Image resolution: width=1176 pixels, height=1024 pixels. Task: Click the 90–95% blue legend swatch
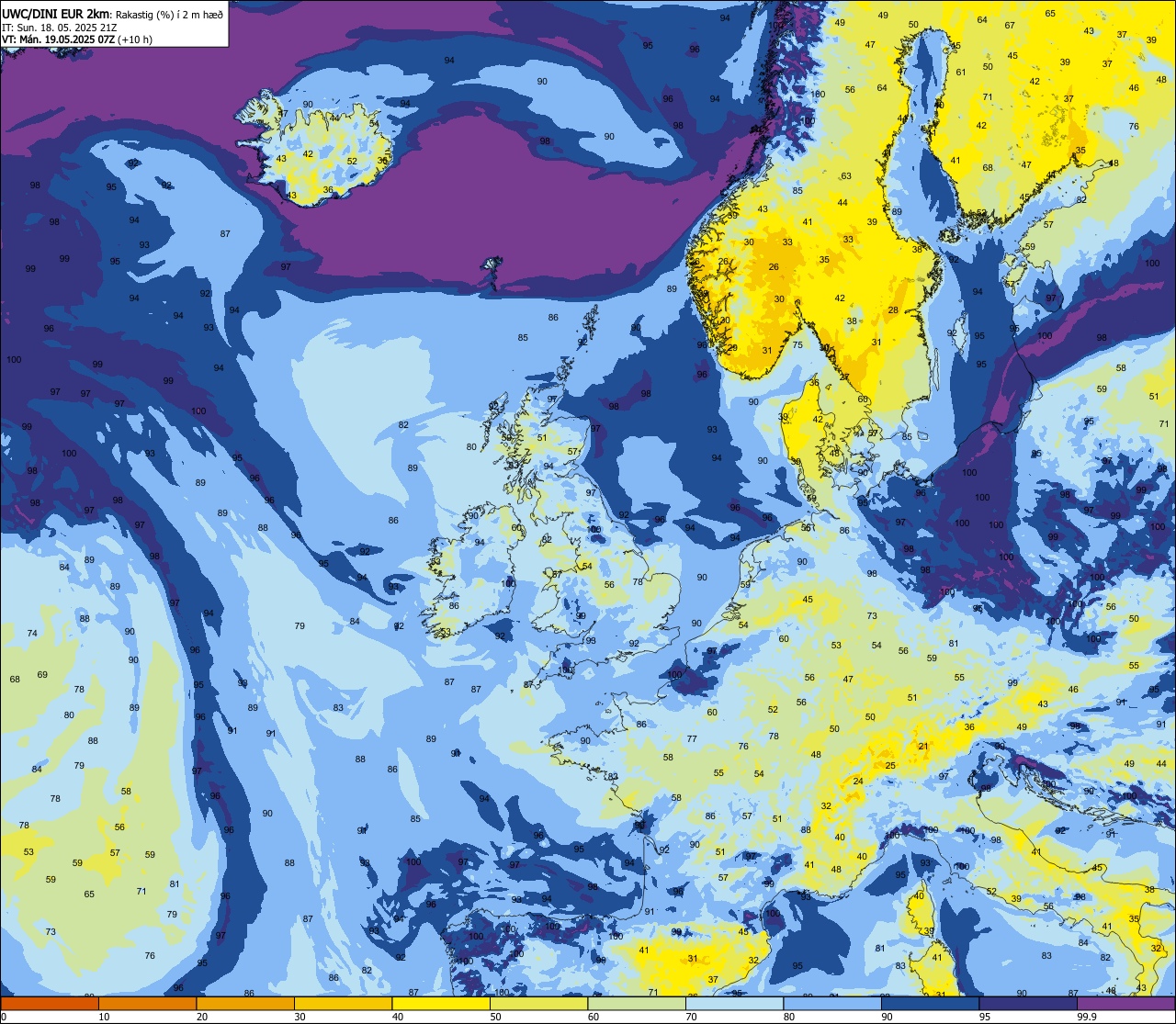pos(930,1004)
